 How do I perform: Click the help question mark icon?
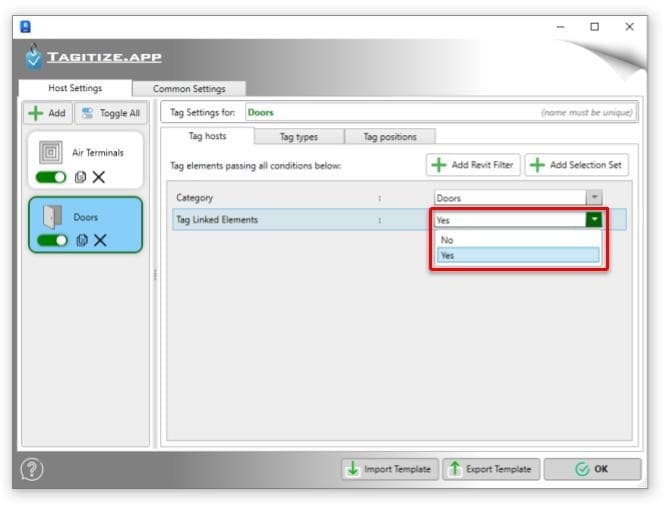point(32,469)
